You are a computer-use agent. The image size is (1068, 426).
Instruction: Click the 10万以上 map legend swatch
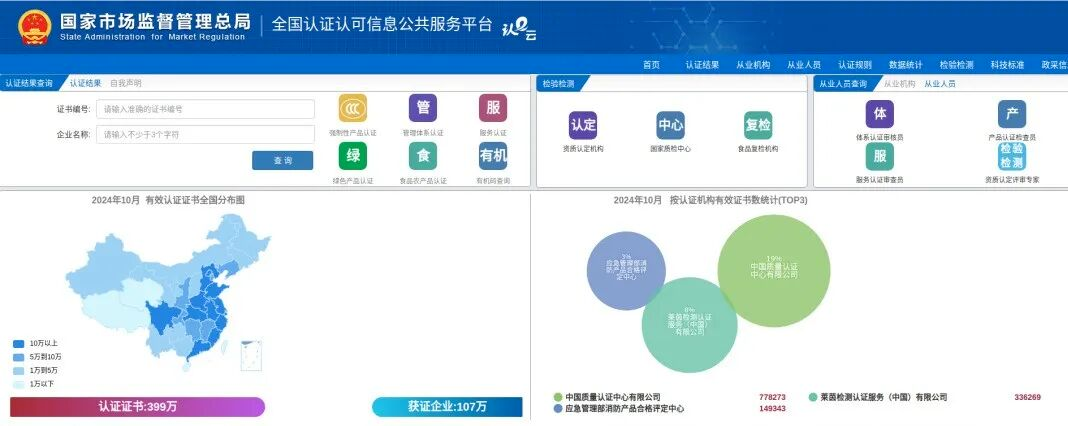pyautogui.click(x=19, y=344)
